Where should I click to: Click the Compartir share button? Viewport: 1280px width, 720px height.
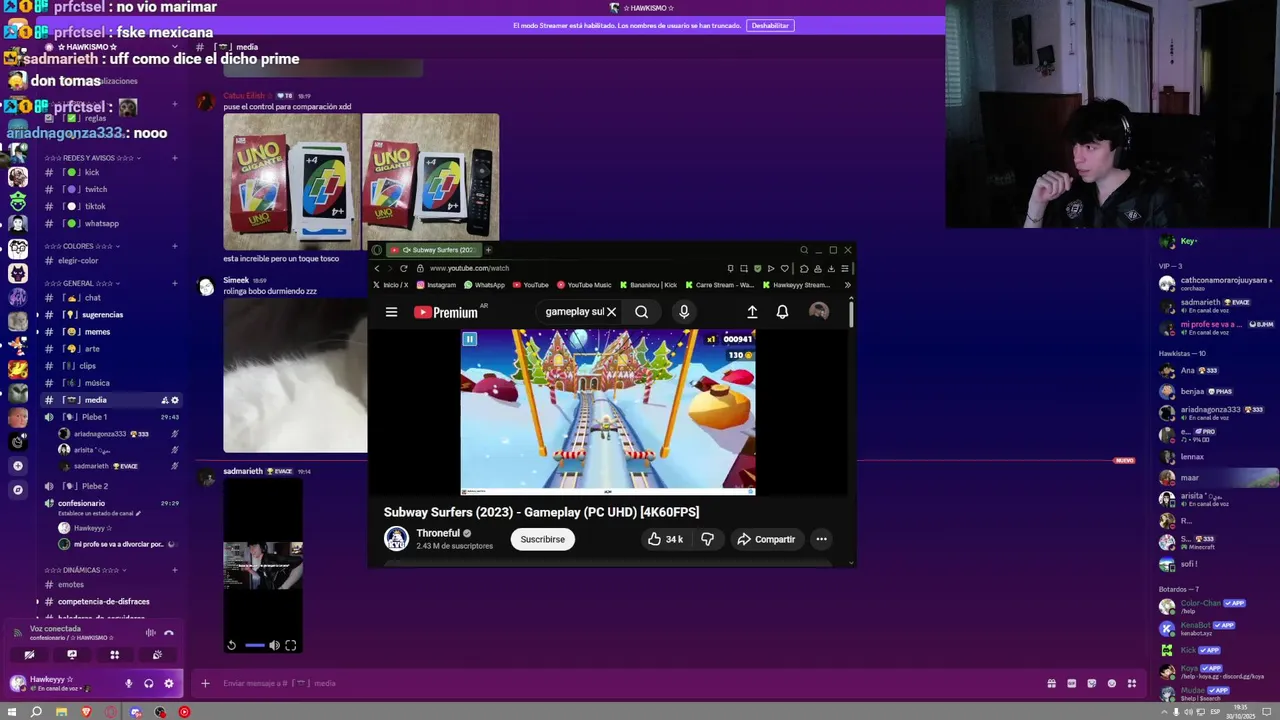point(766,539)
